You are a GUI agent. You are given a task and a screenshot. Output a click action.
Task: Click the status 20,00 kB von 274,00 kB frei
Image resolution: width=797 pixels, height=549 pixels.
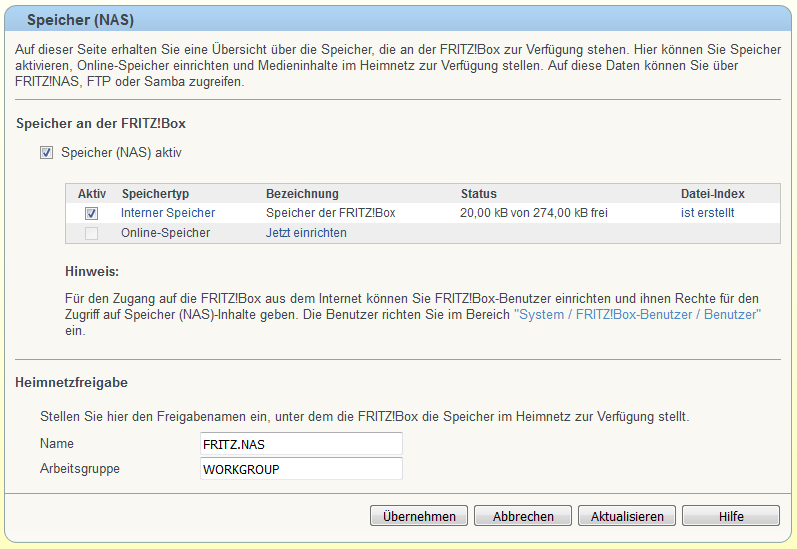534,212
